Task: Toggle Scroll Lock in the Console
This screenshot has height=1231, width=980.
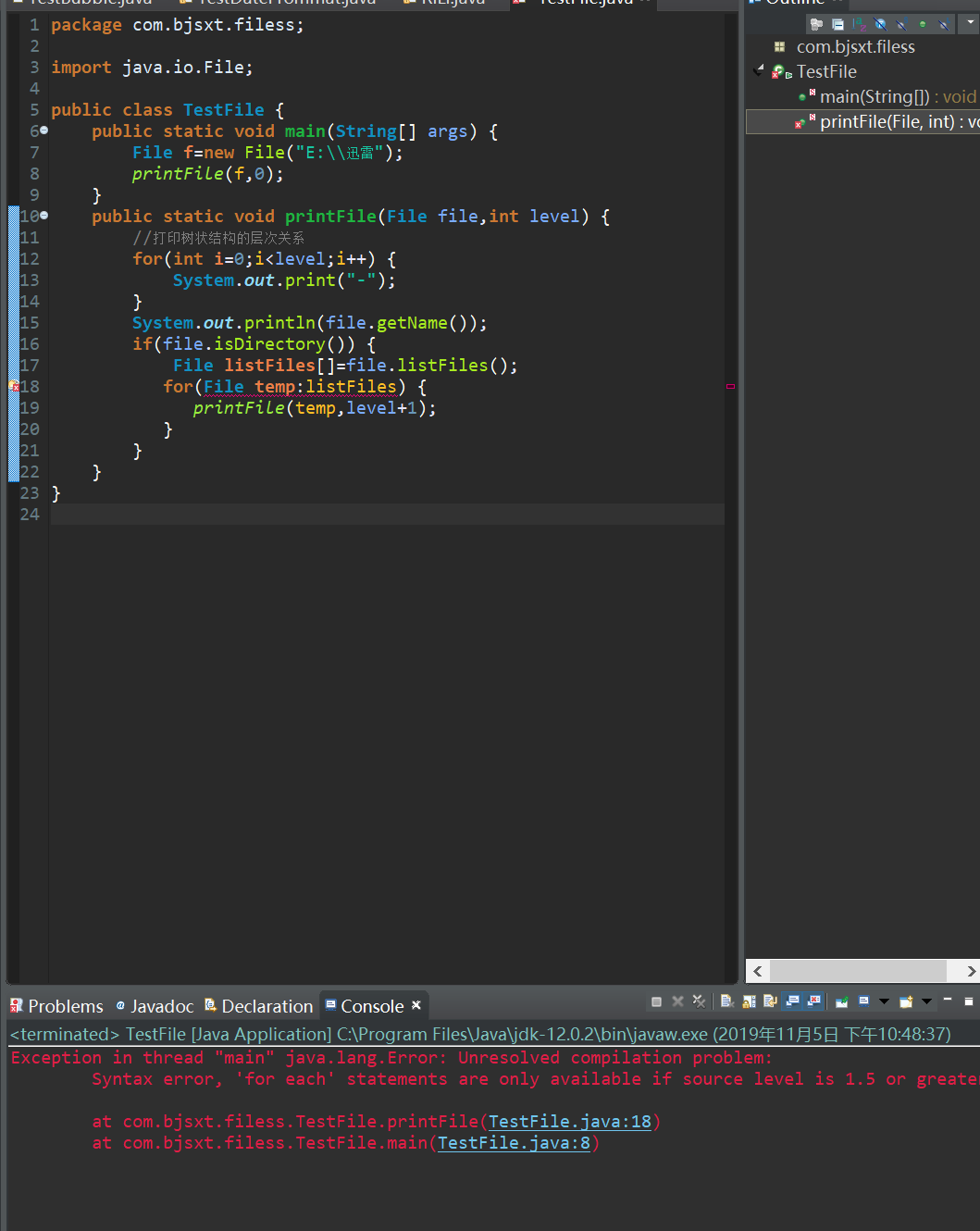Action: click(749, 1001)
